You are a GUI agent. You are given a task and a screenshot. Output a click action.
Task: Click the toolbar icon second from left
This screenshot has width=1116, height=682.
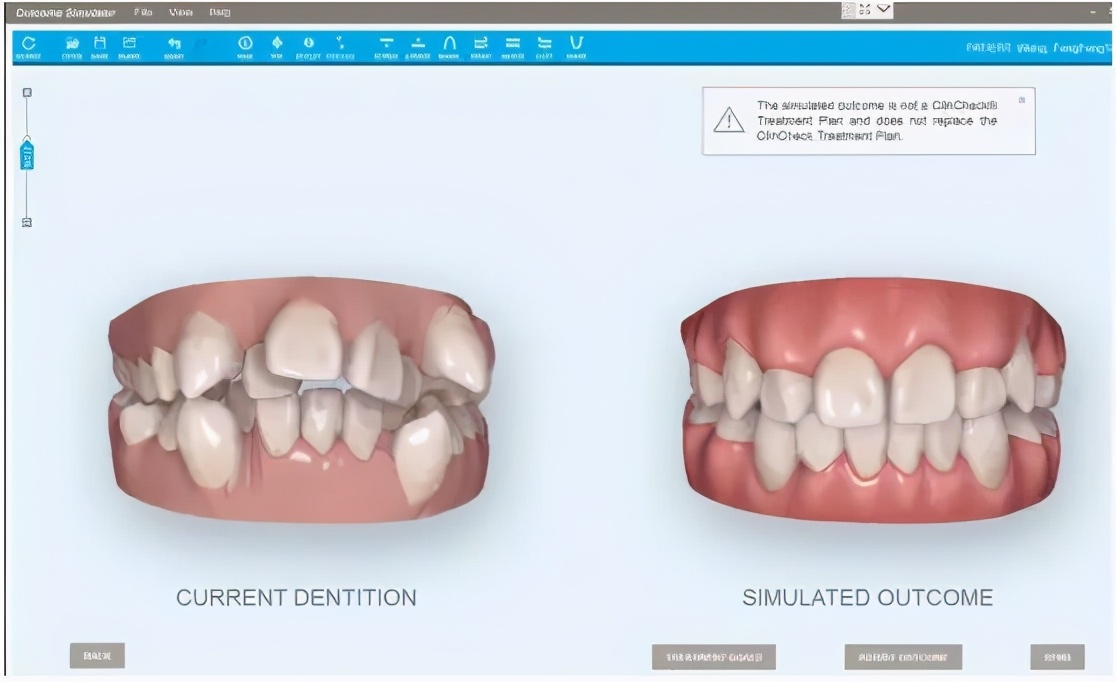(x=72, y=43)
